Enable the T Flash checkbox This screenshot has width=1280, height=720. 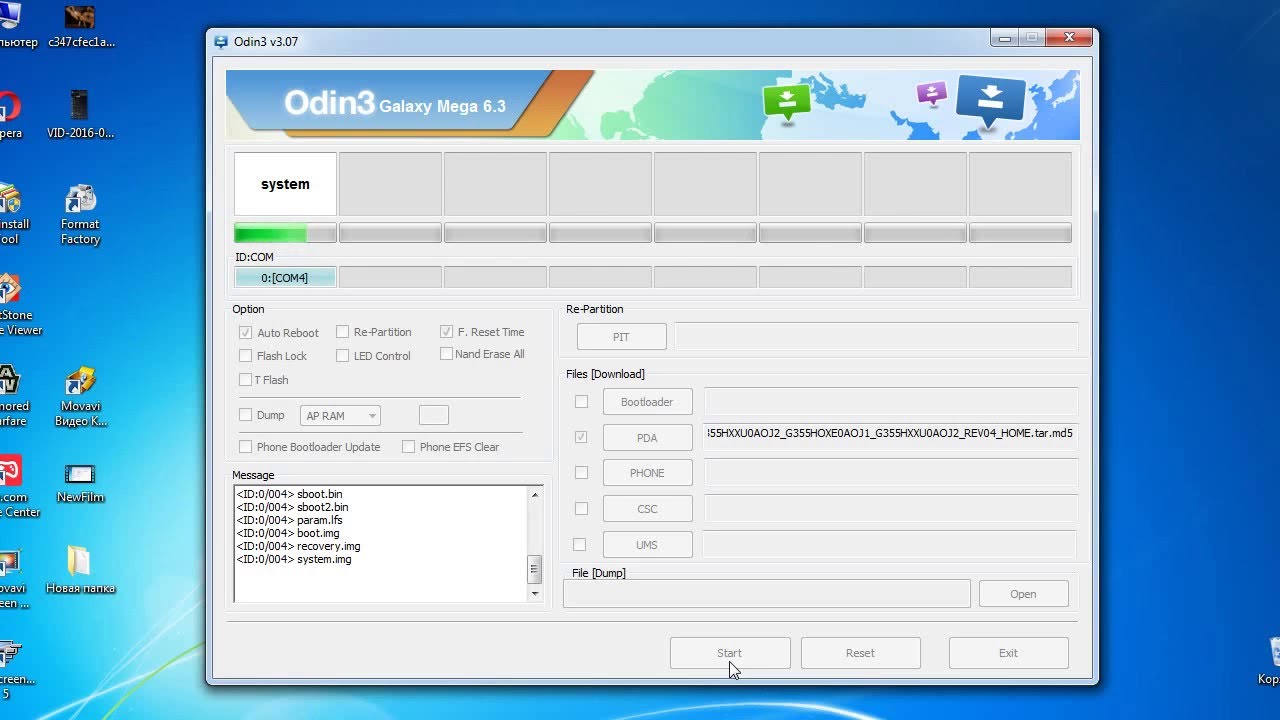(x=245, y=380)
